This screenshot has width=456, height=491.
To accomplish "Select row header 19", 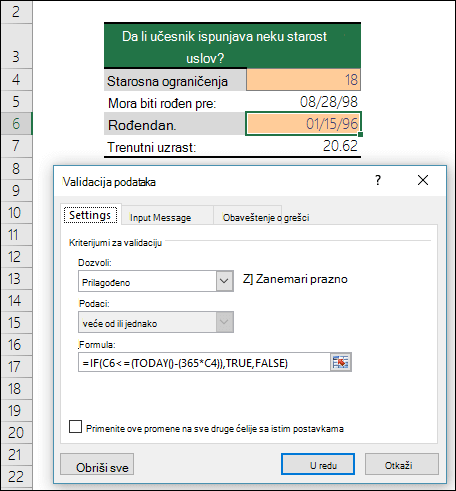I will pos(16,410).
